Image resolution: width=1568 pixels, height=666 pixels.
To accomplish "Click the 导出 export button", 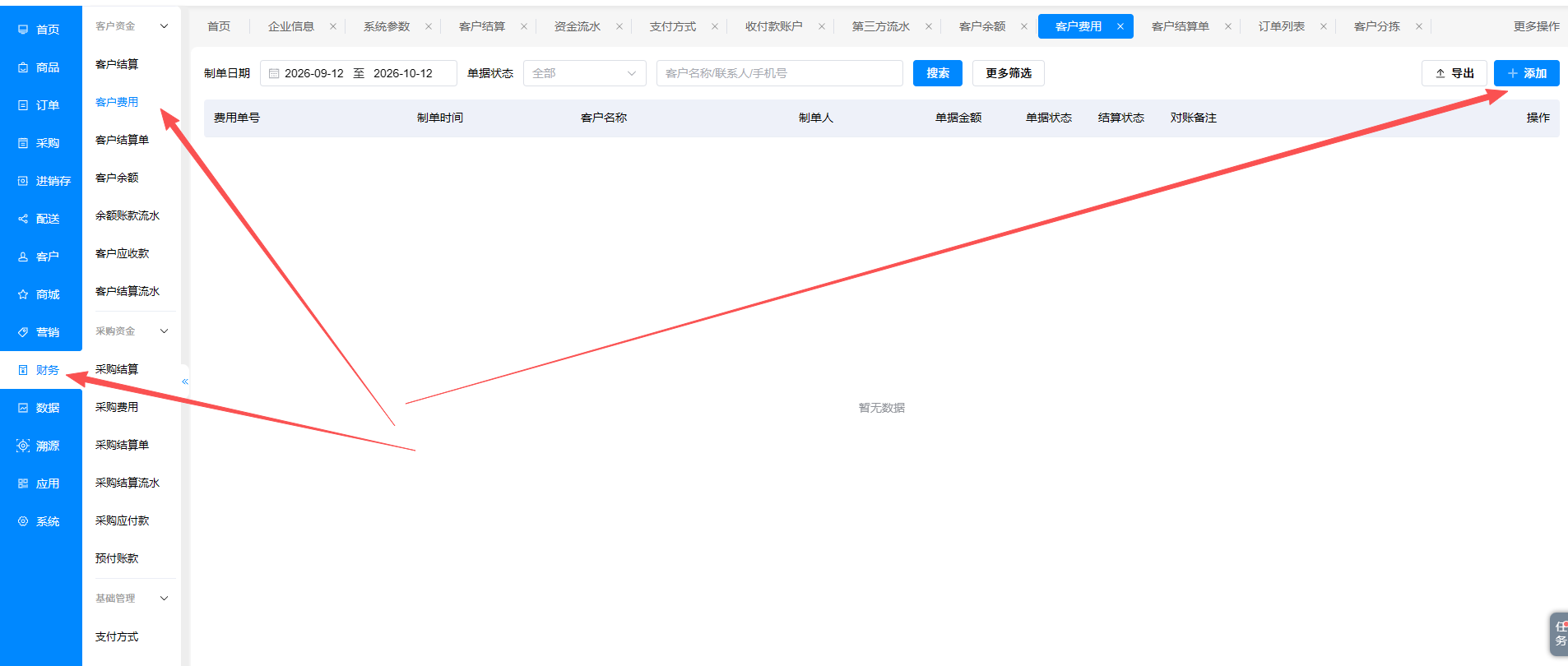I will (x=1454, y=73).
